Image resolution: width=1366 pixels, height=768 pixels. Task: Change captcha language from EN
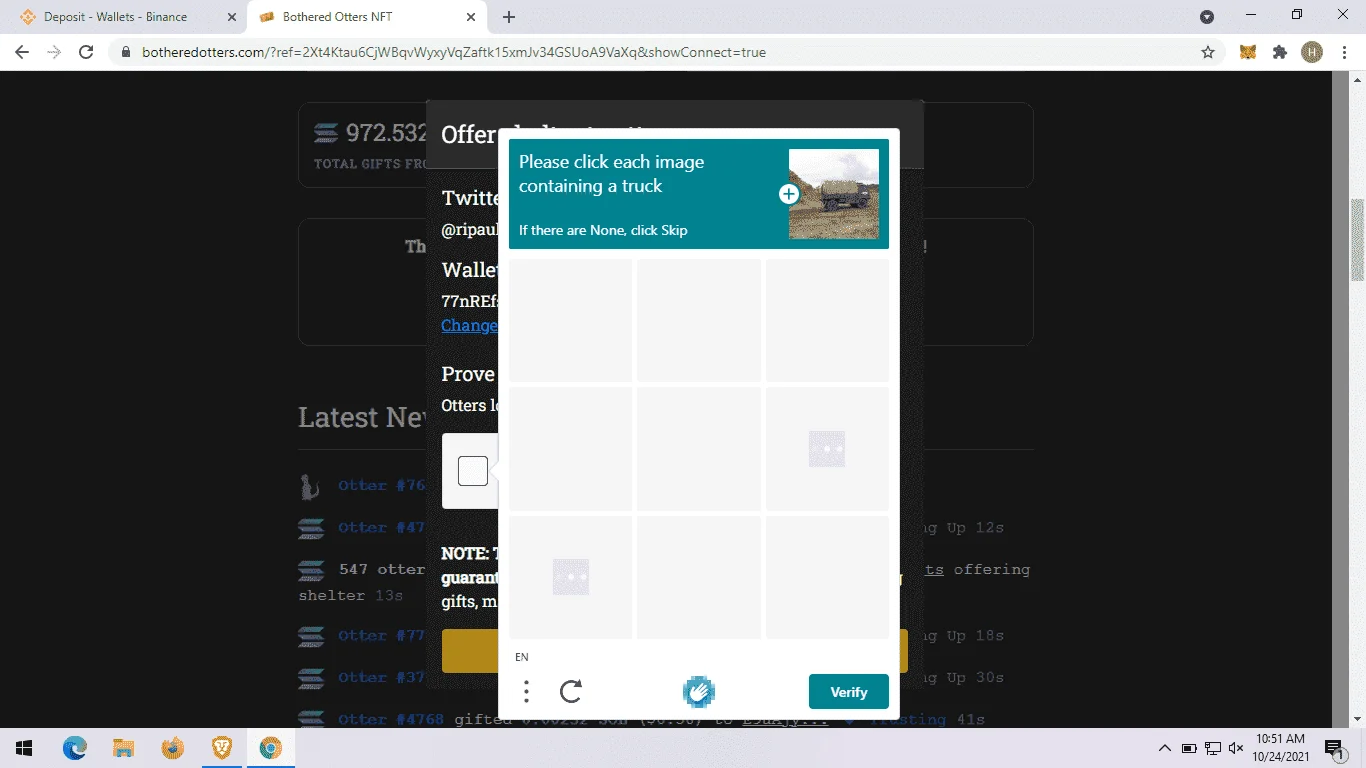click(x=522, y=657)
